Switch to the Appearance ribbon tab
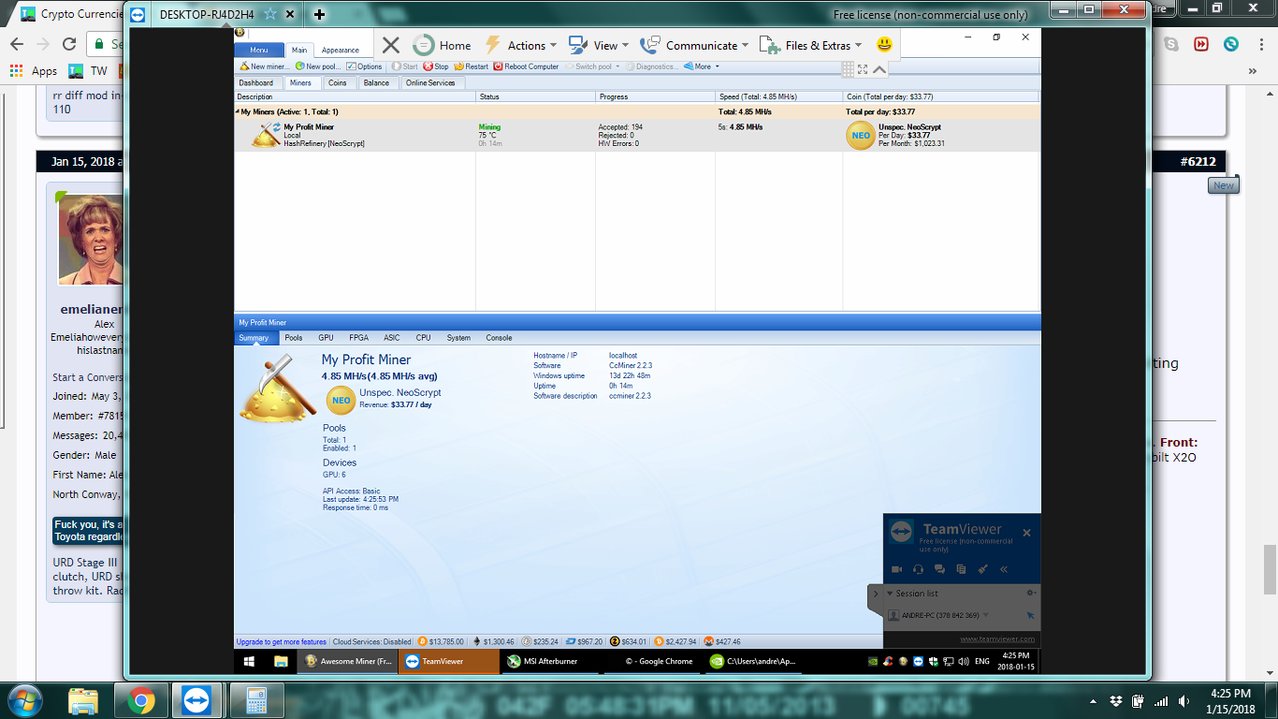This screenshot has height=719, width=1278. pyautogui.click(x=340, y=50)
